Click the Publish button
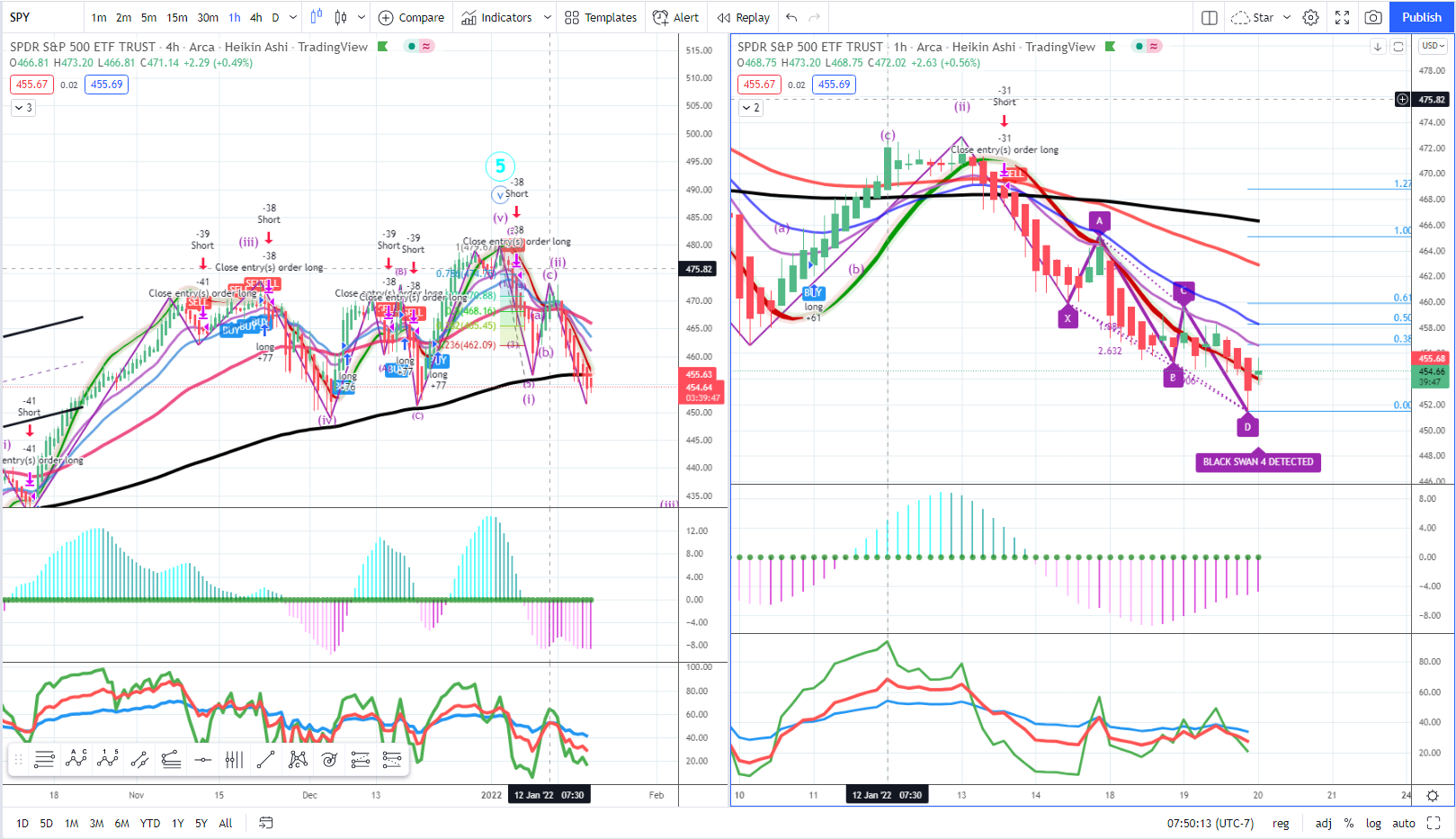 (1422, 17)
